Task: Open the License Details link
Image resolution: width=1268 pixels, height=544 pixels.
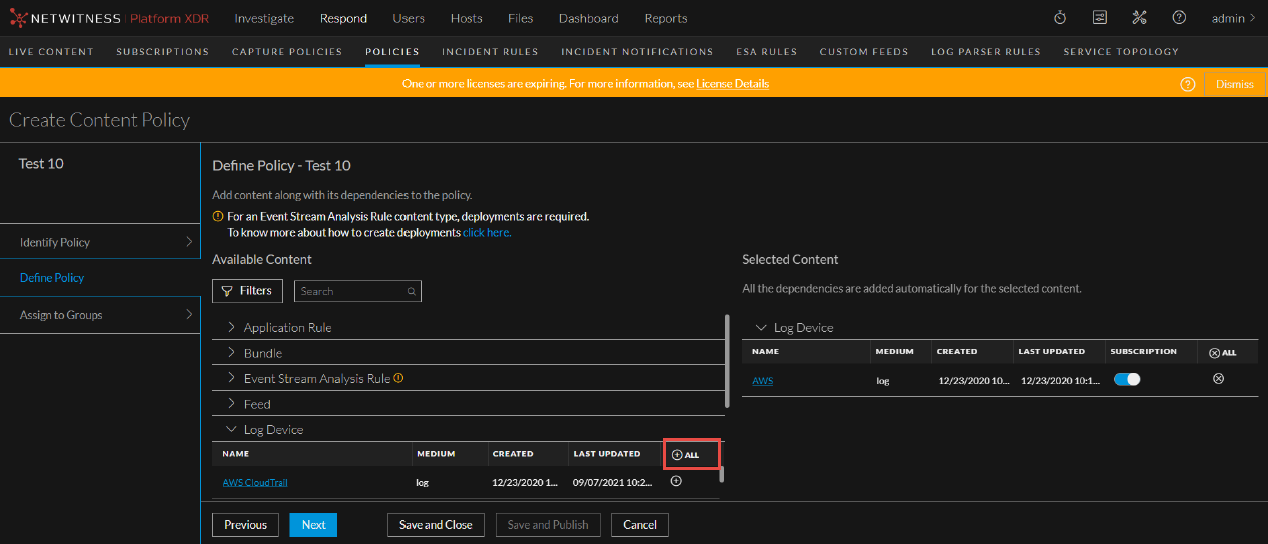Action: pyautogui.click(x=732, y=84)
